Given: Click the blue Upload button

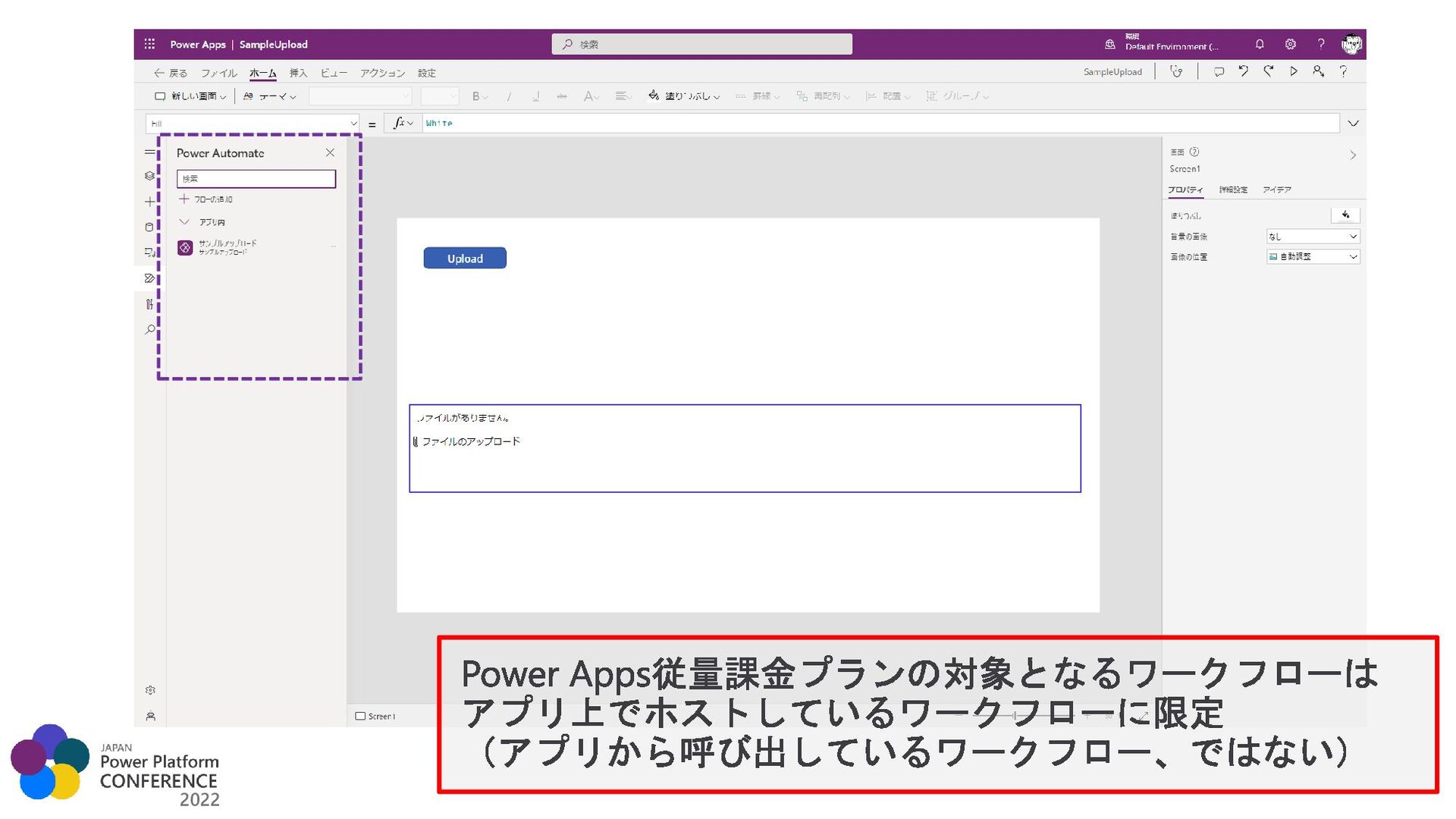Looking at the screenshot, I should tap(465, 259).
